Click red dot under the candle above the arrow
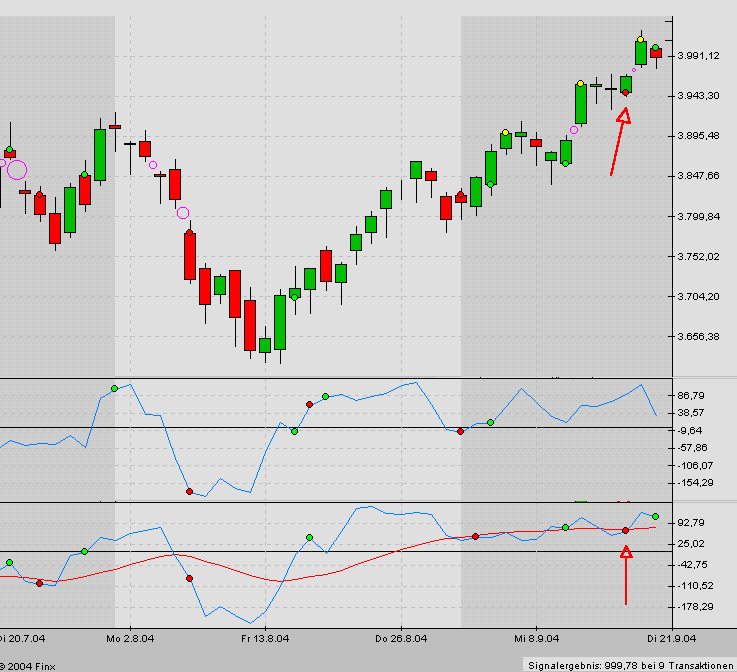The width and height of the screenshot is (737, 672). (625, 92)
